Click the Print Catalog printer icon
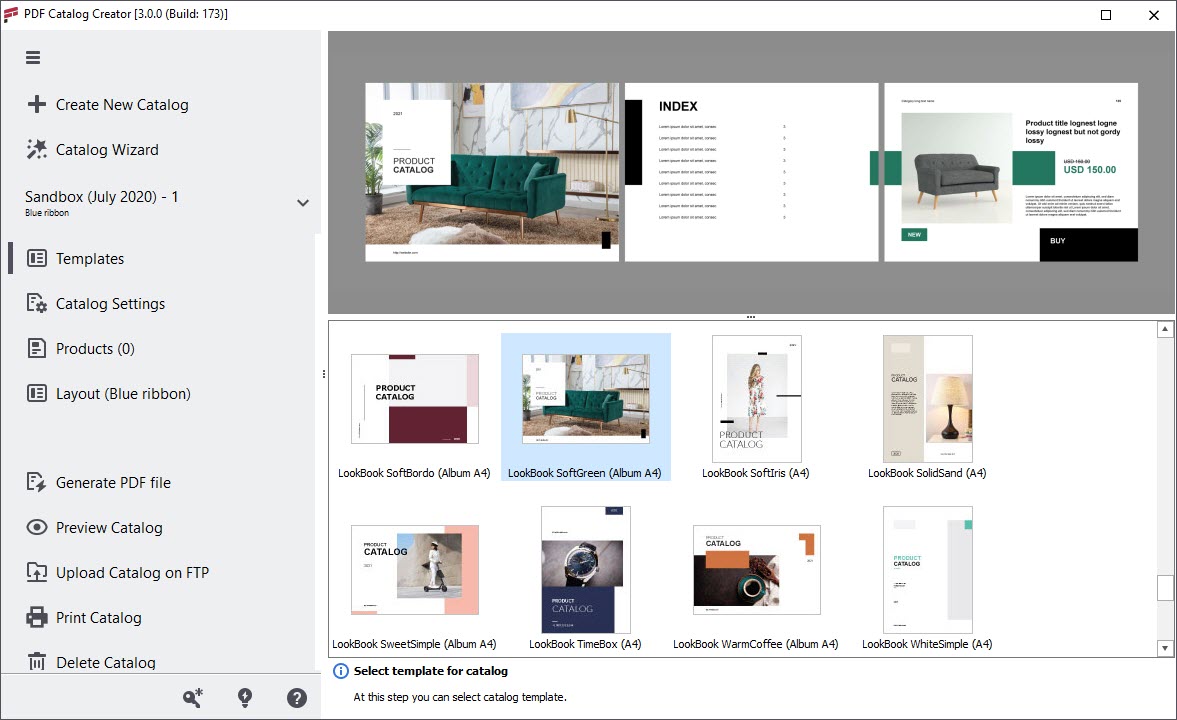Screen dimensions: 1177x720 (x=37, y=618)
